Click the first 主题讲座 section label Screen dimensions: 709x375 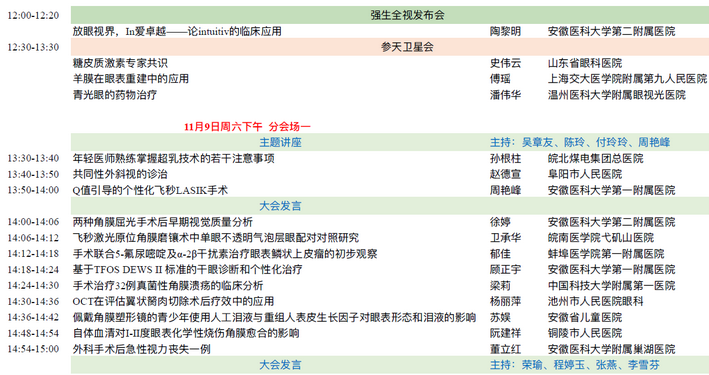pos(280,142)
